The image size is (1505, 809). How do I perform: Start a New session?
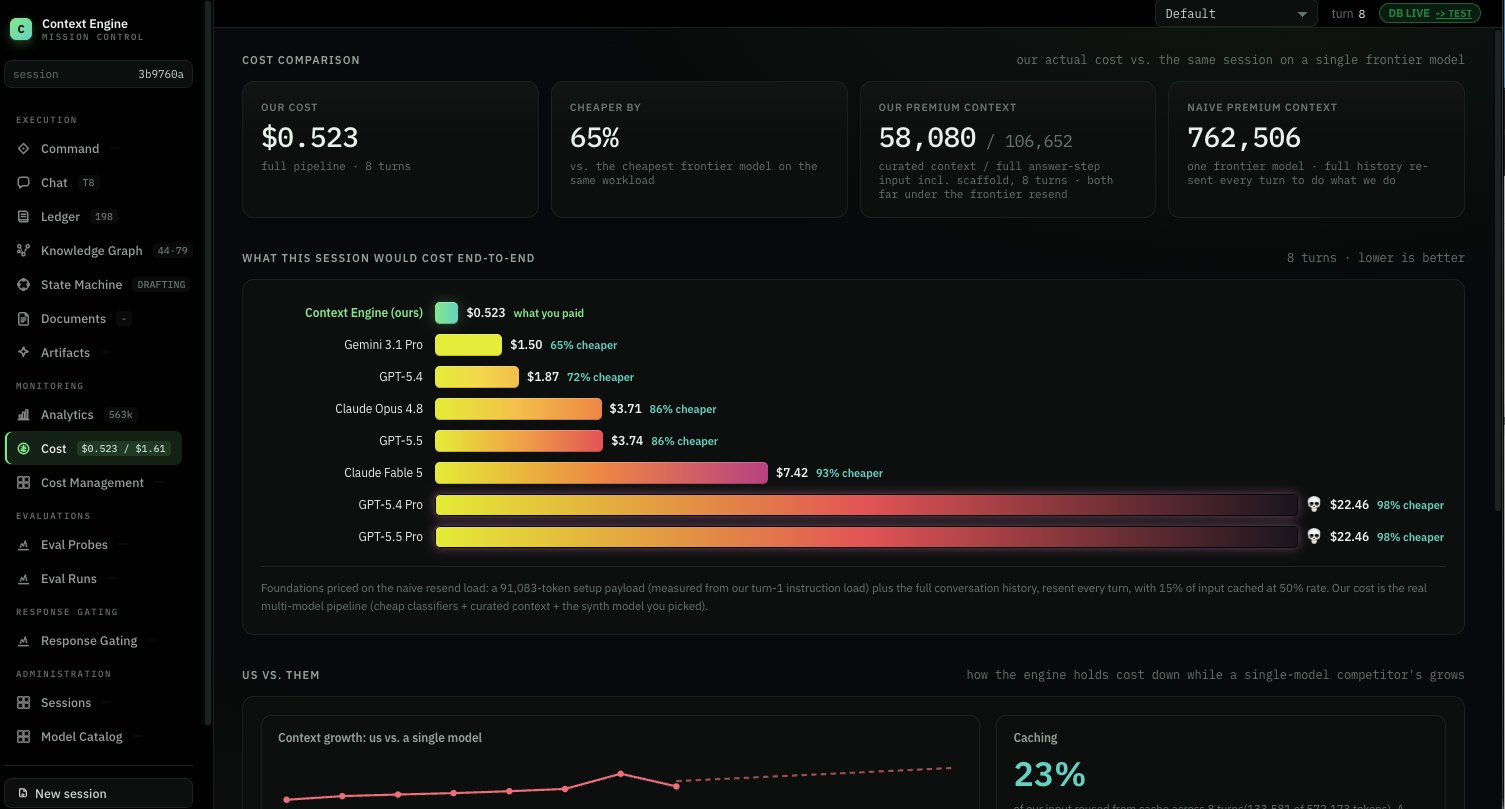click(x=98, y=794)
